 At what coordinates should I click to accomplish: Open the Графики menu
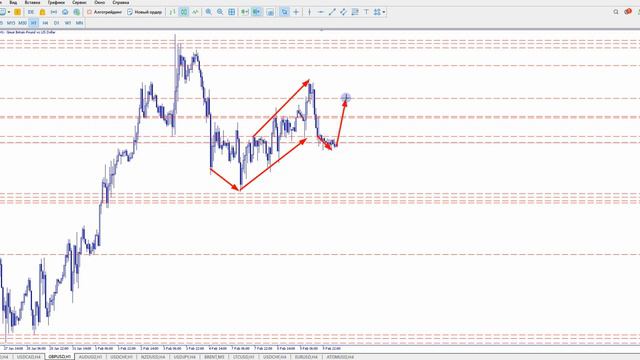coord(56,2)
